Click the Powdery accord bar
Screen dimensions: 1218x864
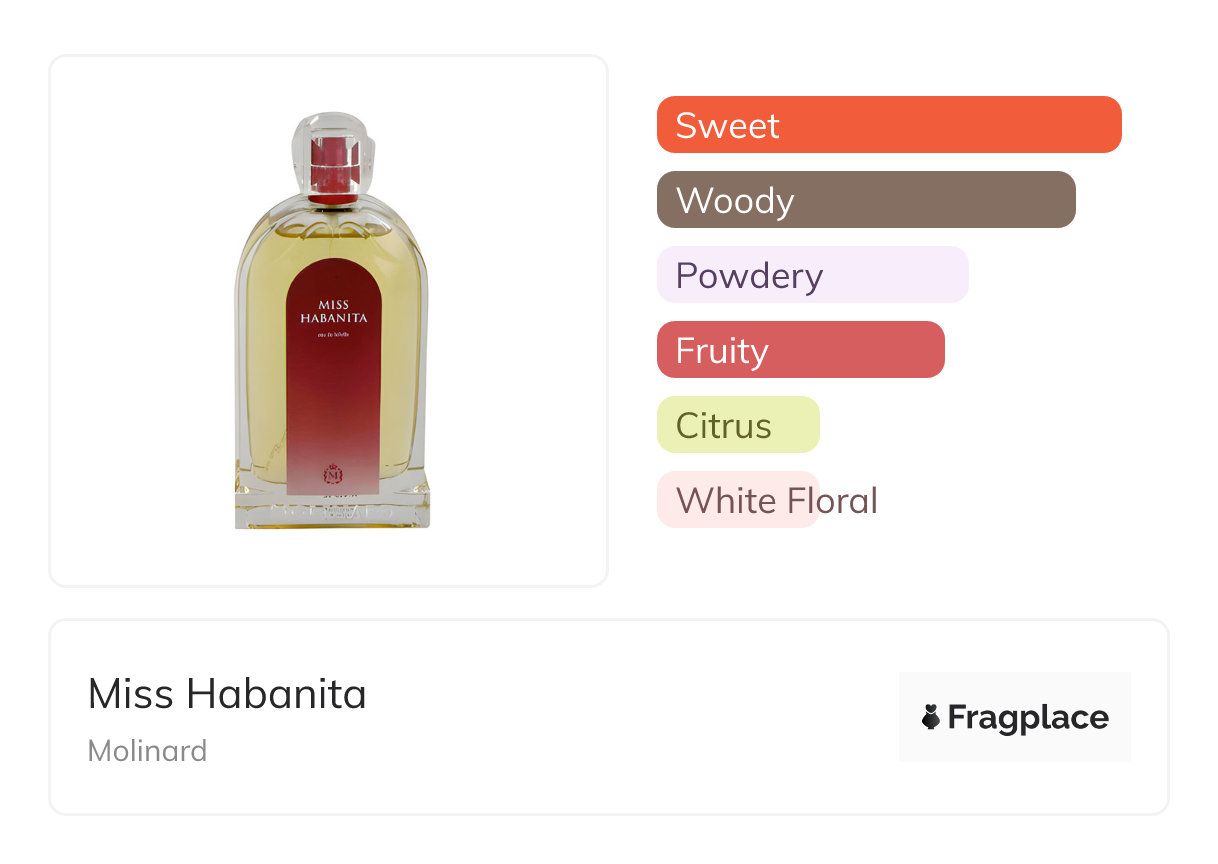[x=812, y=275]
